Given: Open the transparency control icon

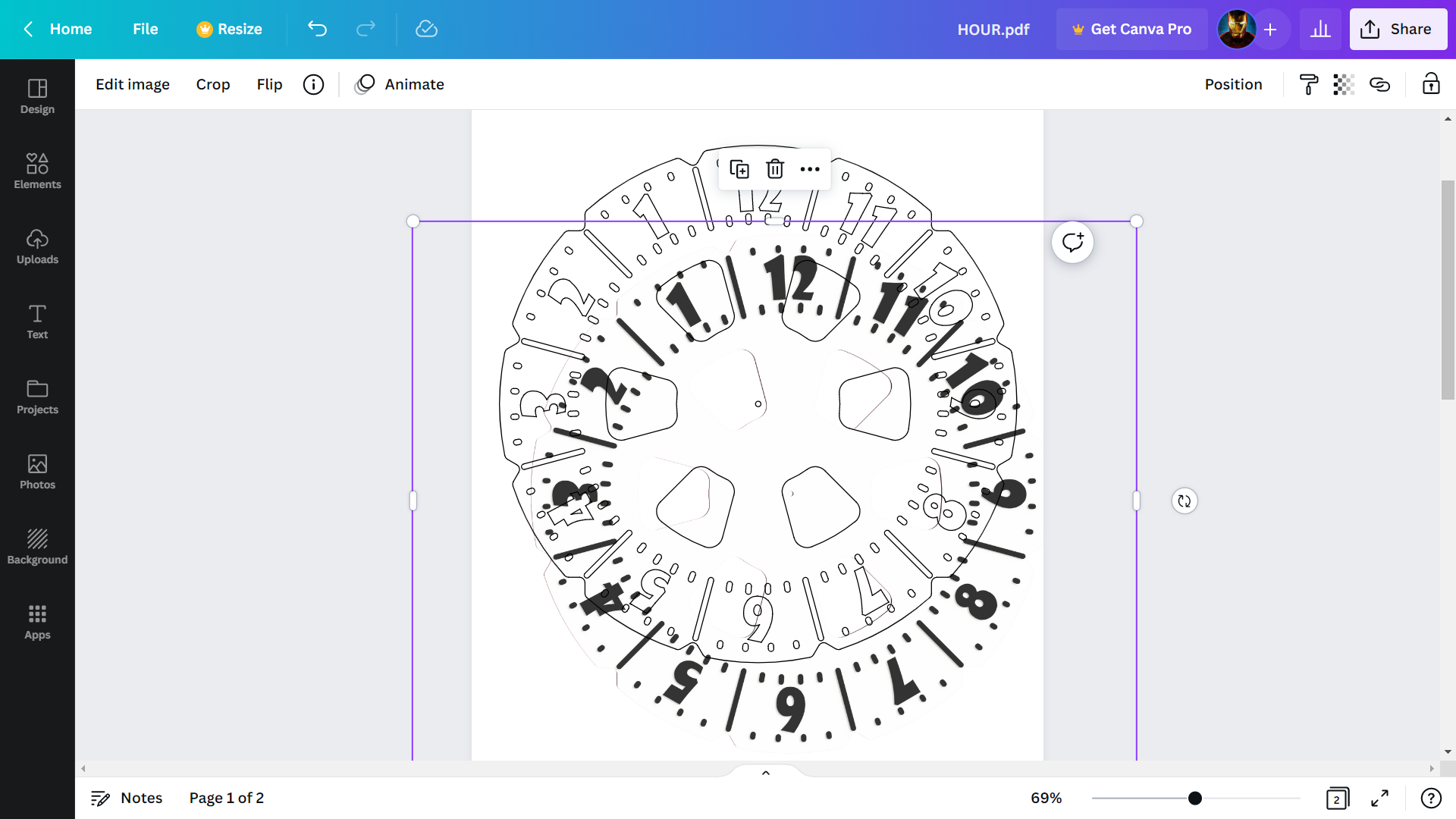Looking at the screenshot, I should 1344,84.
